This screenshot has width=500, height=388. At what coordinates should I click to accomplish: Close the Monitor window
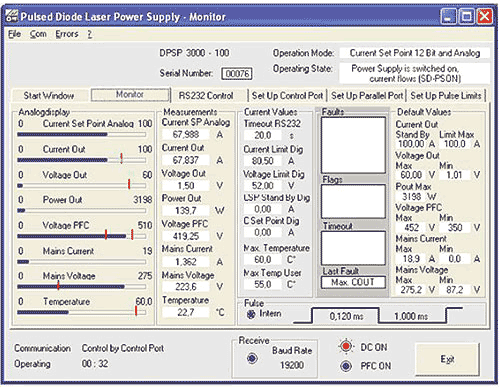pyautogui.click(x=485, y=16)
